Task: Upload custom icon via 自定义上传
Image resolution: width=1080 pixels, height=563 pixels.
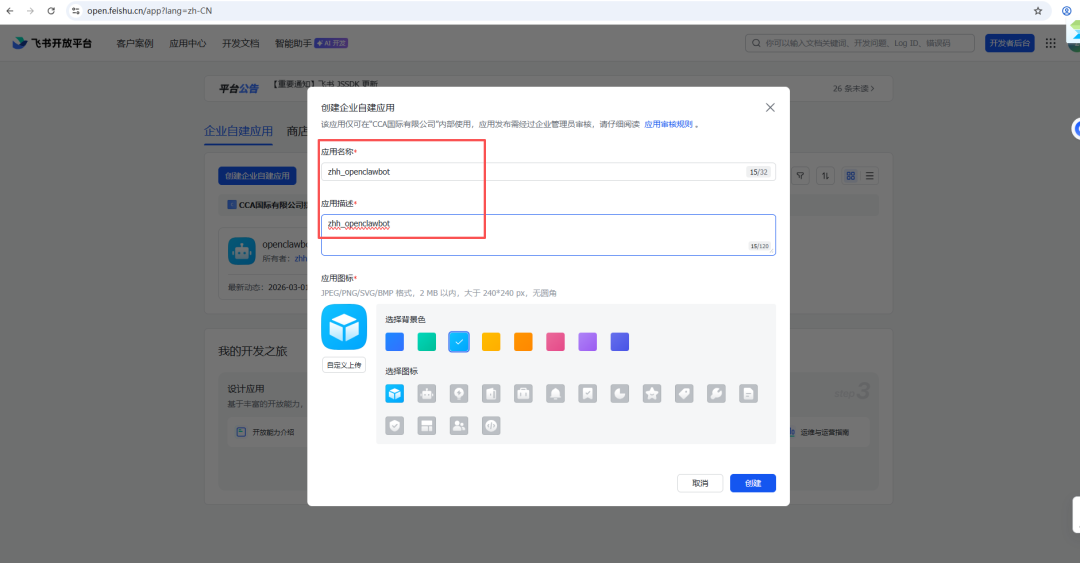Action: click(x=344, y=365)
